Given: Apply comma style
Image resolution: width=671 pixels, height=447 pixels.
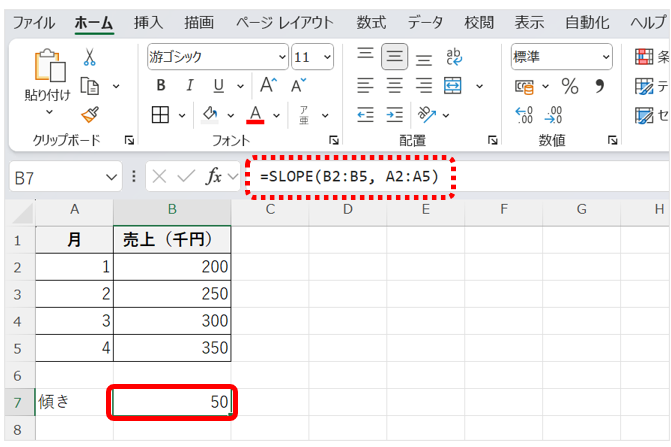Looking at the screenshot, I should (600, 86).
